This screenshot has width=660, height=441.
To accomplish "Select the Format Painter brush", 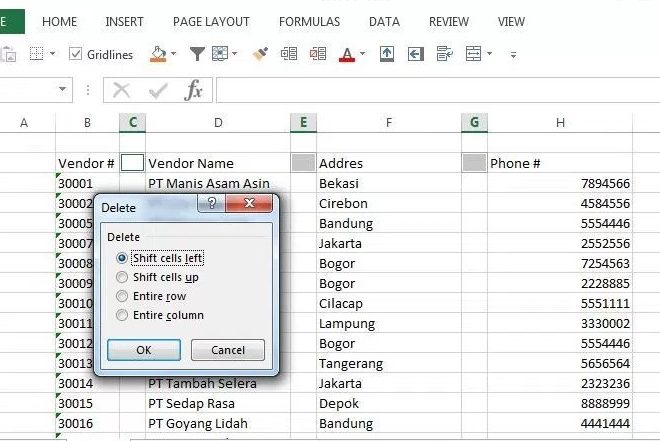I will click(x=261, y=54).
